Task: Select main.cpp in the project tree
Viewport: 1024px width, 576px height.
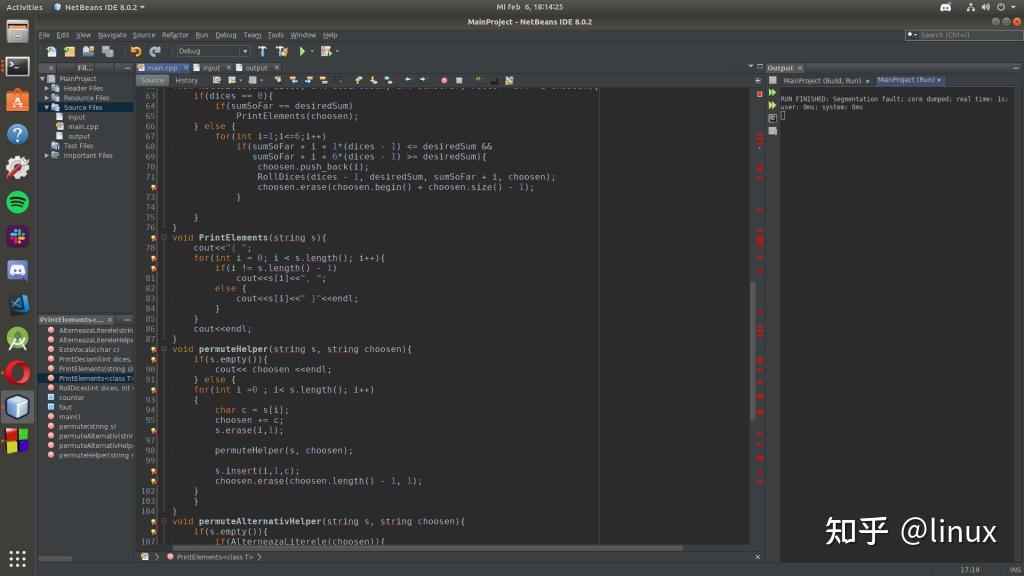Action: (x=83, y=127)
